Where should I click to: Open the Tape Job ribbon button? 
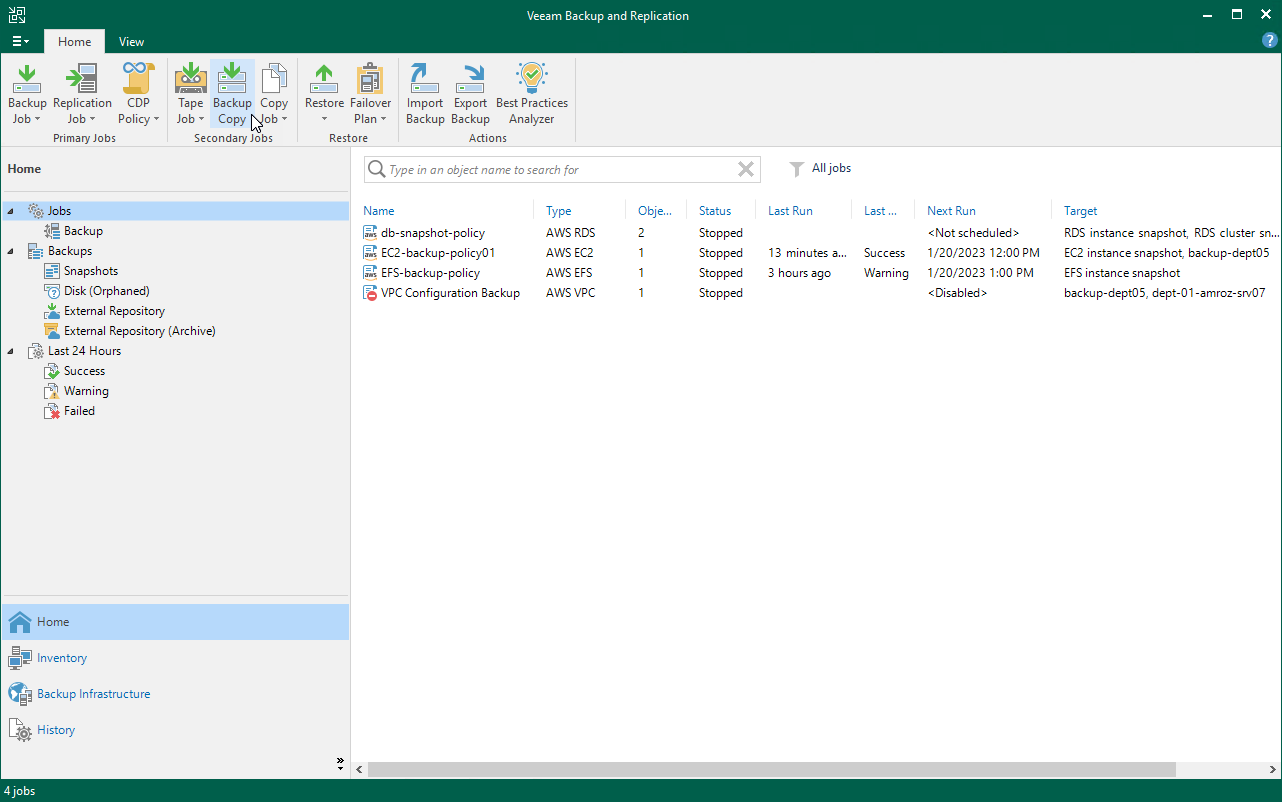(190, 94)
